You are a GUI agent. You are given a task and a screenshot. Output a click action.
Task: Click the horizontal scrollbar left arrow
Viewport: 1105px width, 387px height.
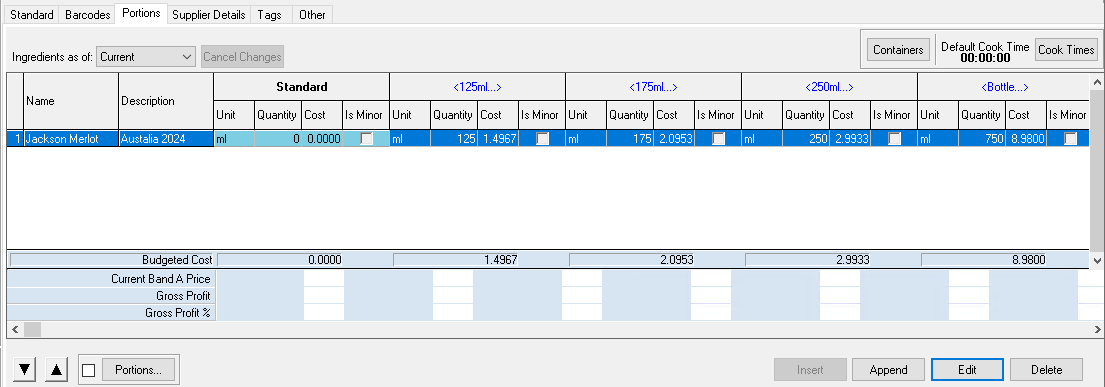click(14, 329)
